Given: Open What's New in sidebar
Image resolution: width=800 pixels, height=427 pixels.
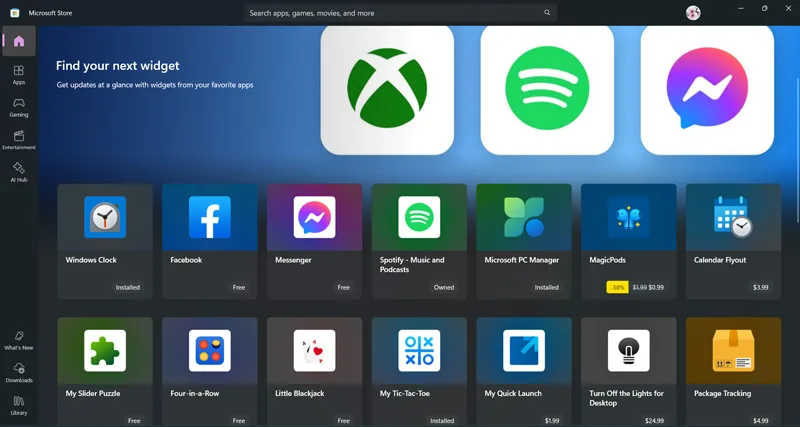Looking at the screenshot, I should (19, 340).
